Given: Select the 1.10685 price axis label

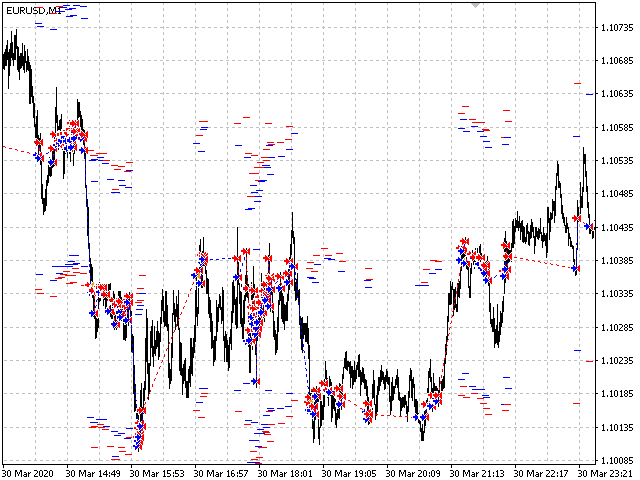Looking at the screenshot, I should coord(617,61).
